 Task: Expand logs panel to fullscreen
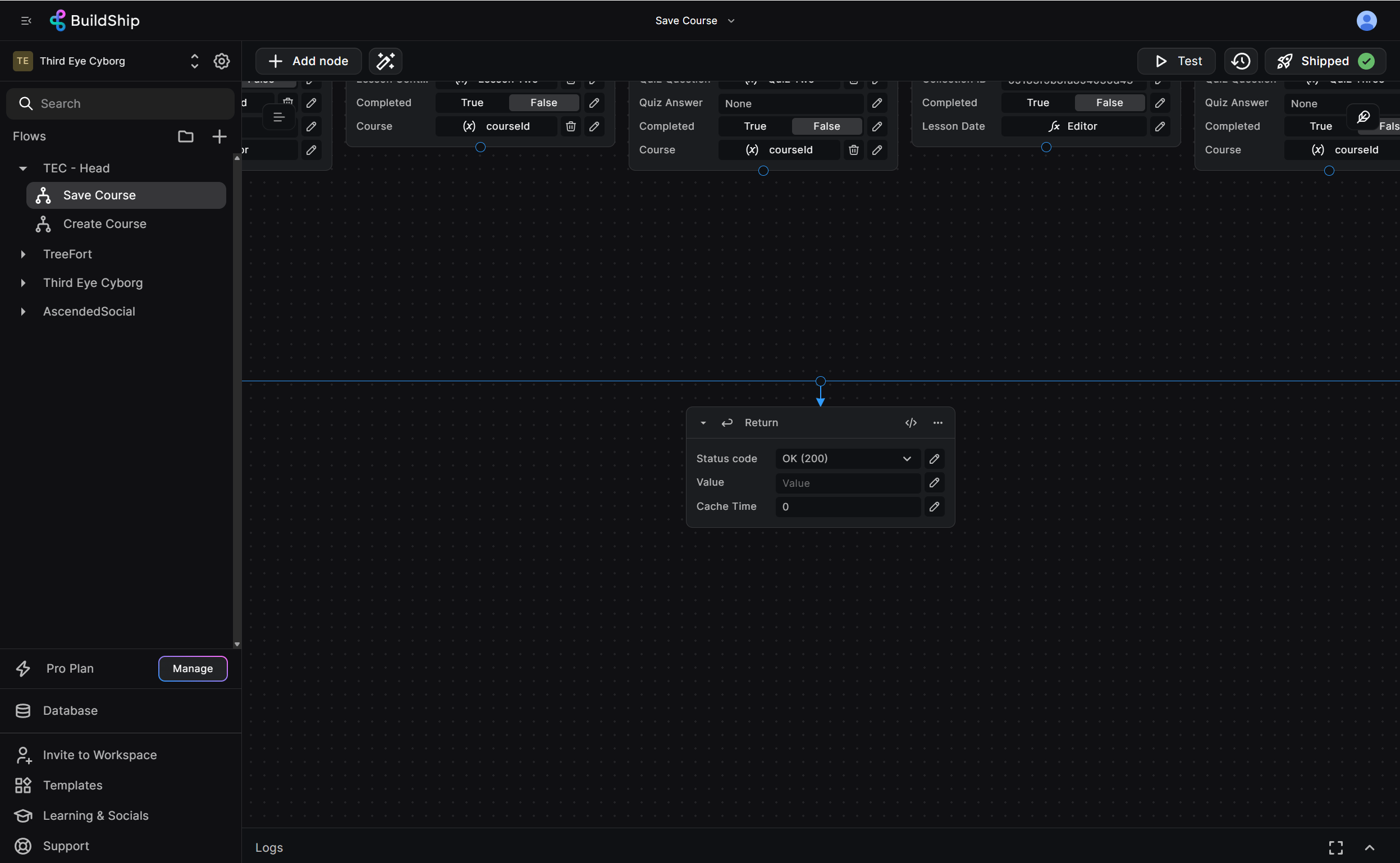(1335, 848)
